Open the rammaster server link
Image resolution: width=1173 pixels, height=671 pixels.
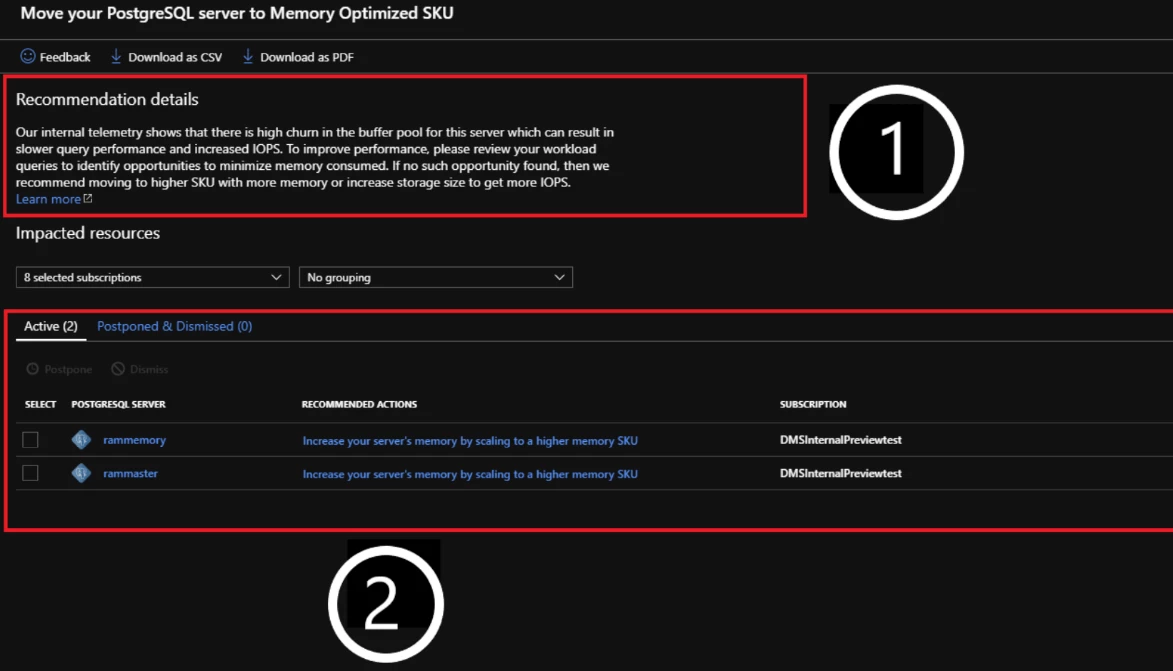click(130, 473)
